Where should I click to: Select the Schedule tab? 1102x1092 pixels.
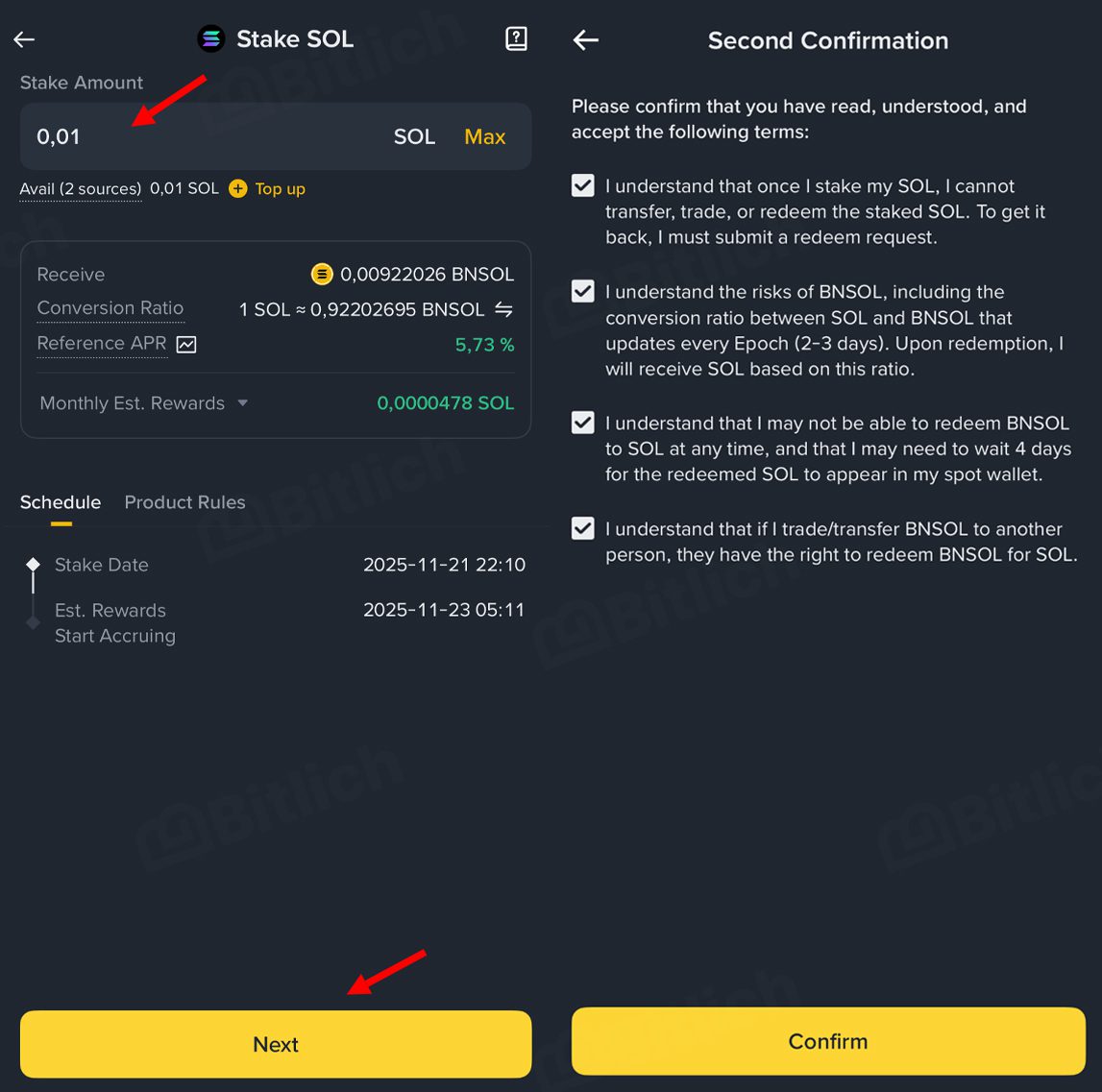point(61,501)
